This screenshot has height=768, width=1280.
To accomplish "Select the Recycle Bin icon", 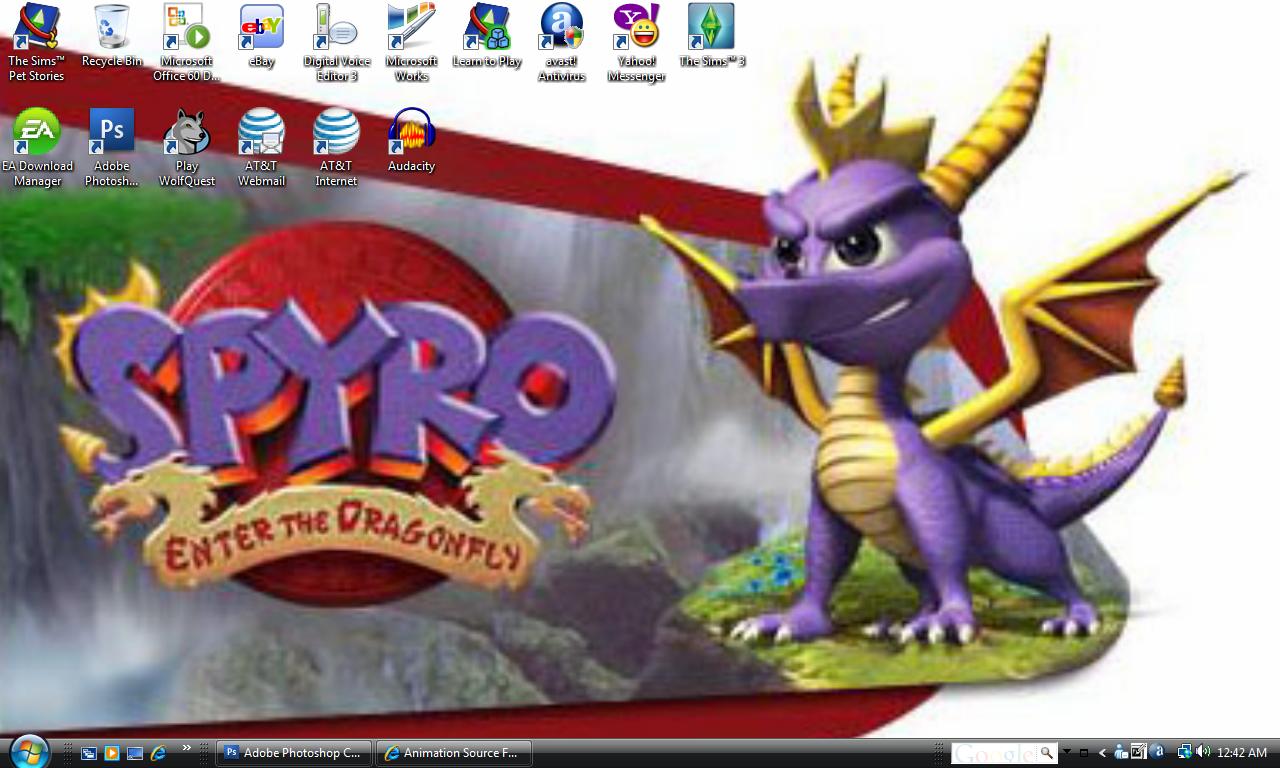I will tap(112, 36).
